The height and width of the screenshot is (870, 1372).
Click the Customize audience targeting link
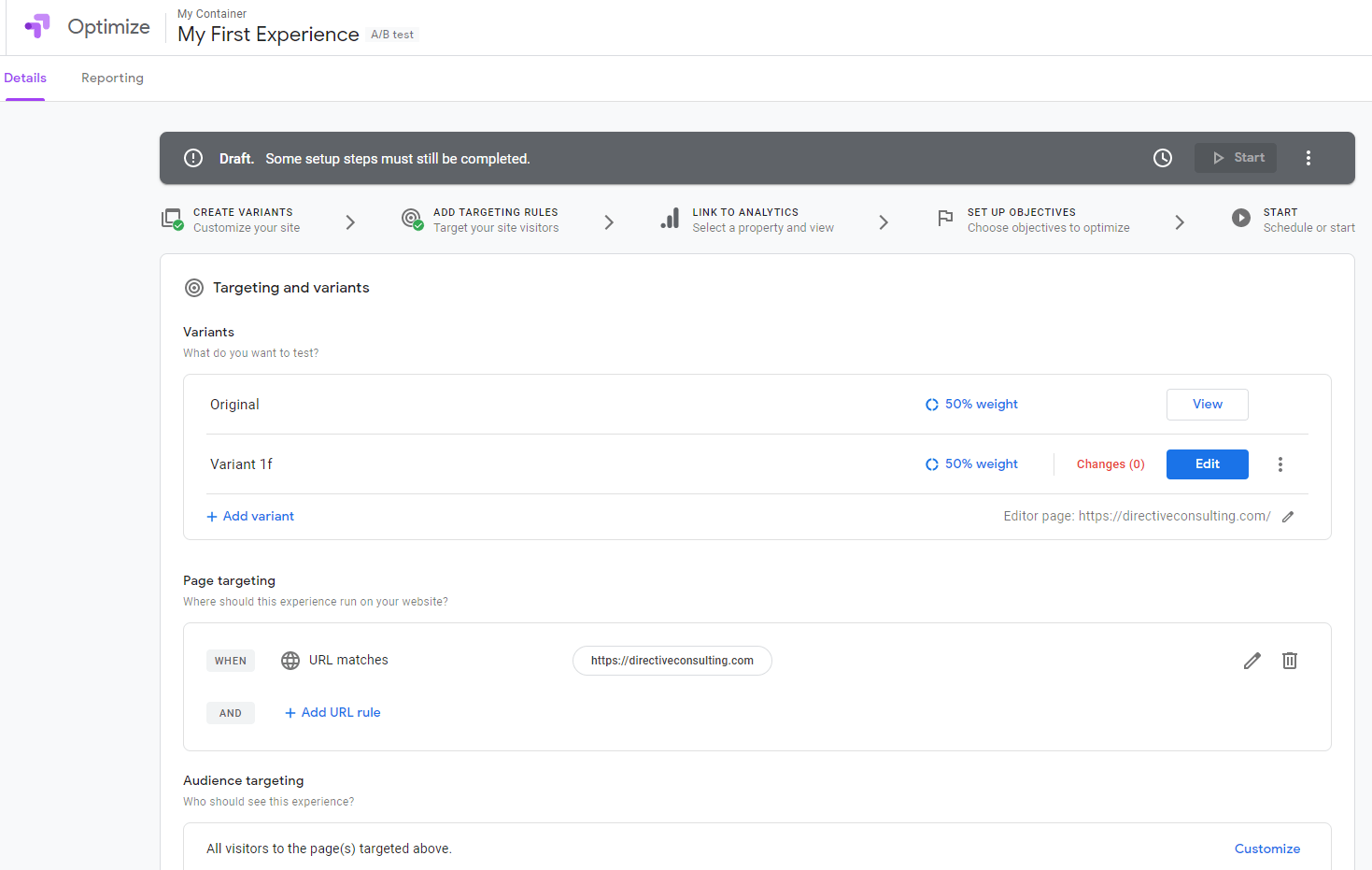1267,849
